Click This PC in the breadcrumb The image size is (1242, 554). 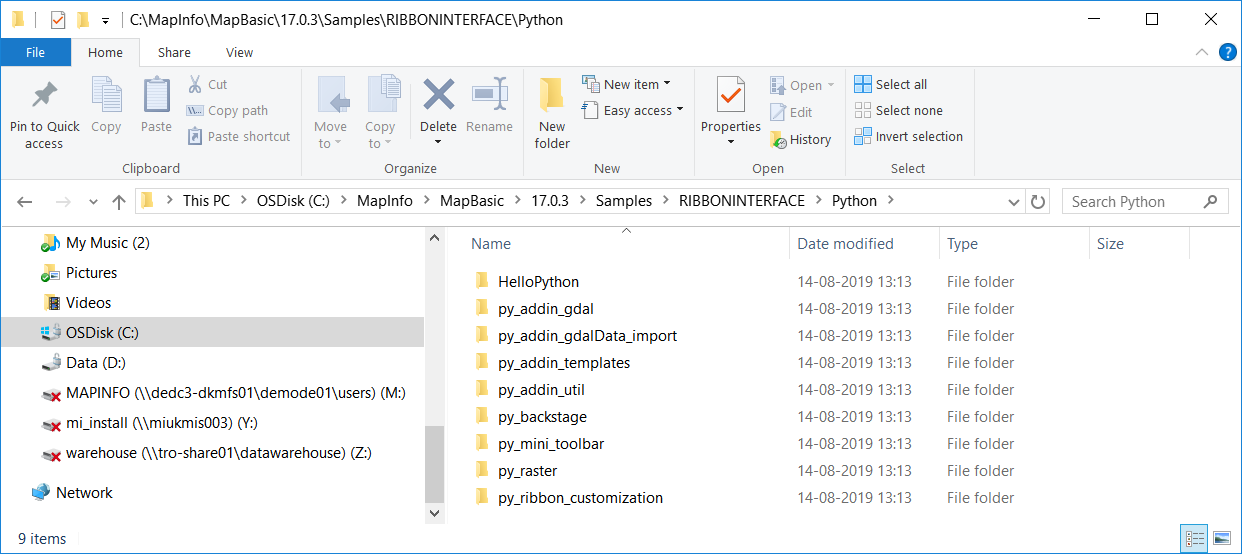point(206,201)
